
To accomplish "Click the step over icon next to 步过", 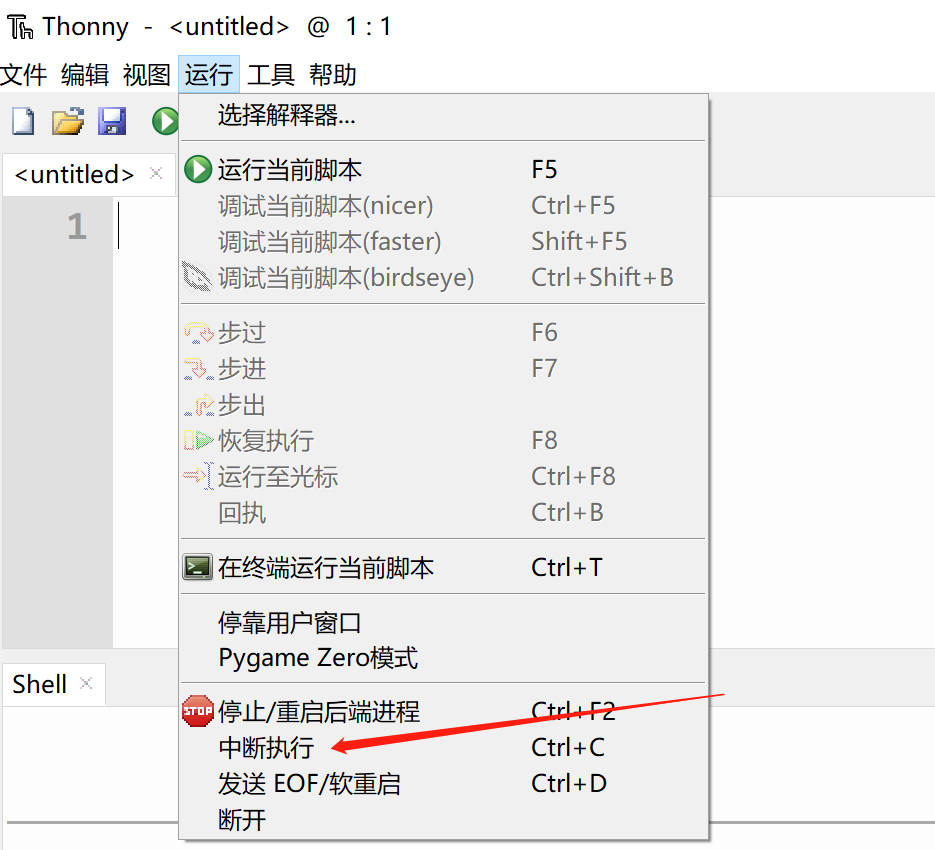I will pyautogui.click(x=198, y=333).
